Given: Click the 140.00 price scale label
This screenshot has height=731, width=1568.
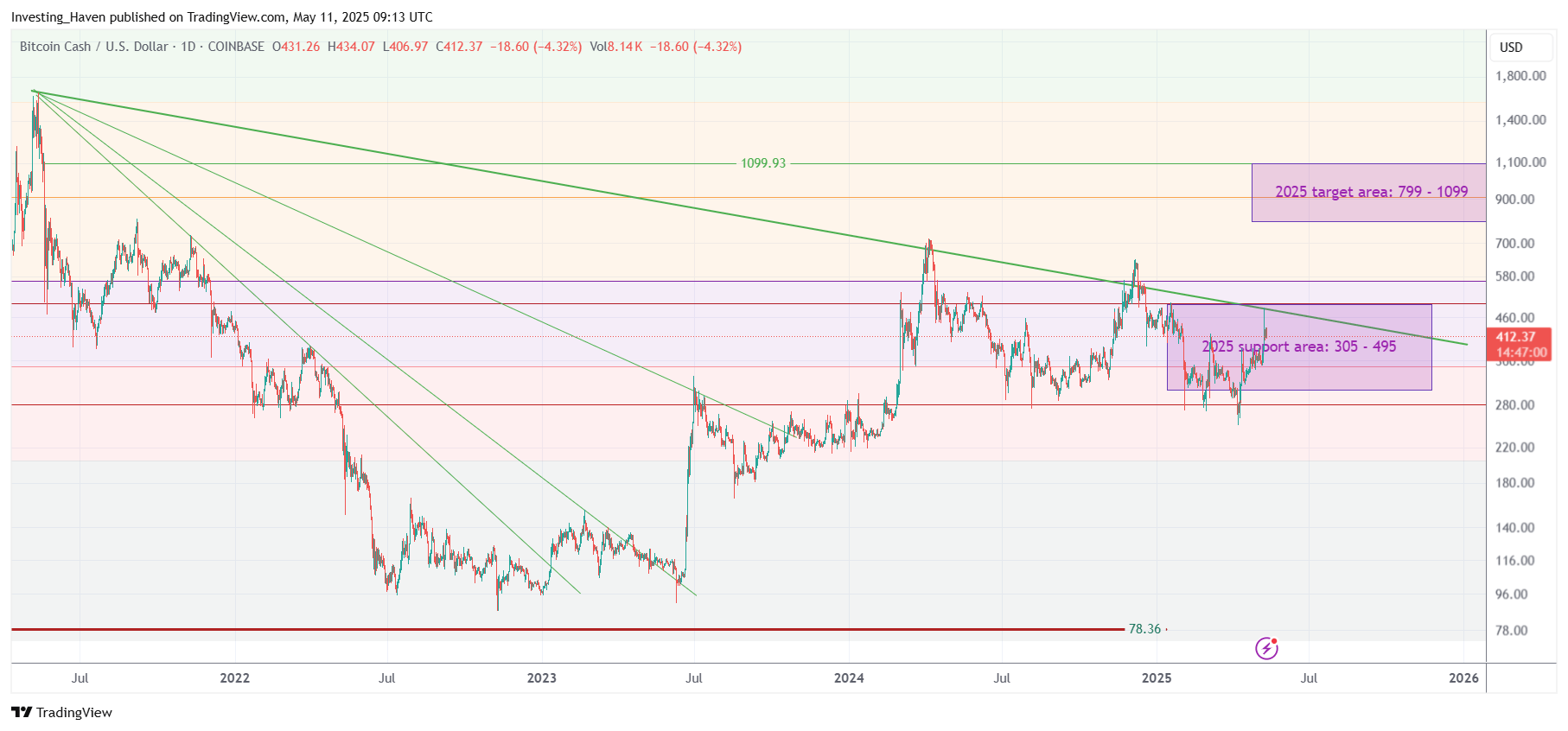Looking at the screenshot, I should coord(1515,528).
